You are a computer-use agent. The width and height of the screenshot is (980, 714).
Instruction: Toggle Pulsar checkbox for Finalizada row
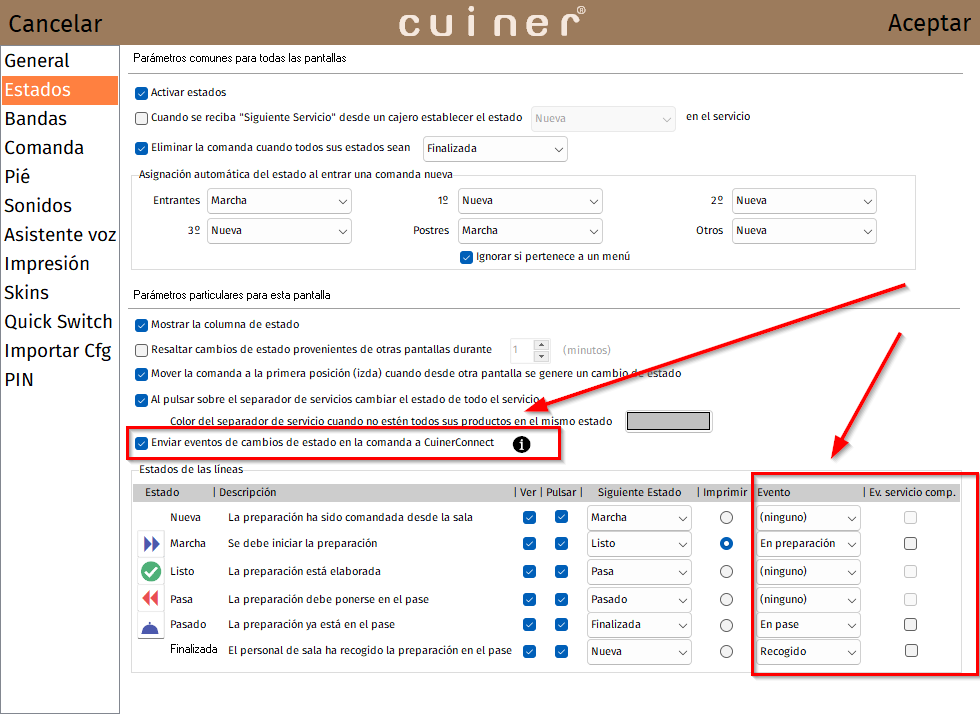click(x=561, y=651)
